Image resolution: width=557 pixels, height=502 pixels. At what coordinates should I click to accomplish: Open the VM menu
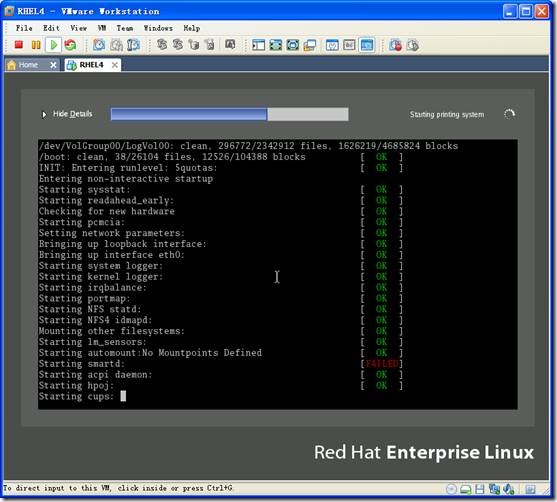pyautogui.click(x=102, y=28)
